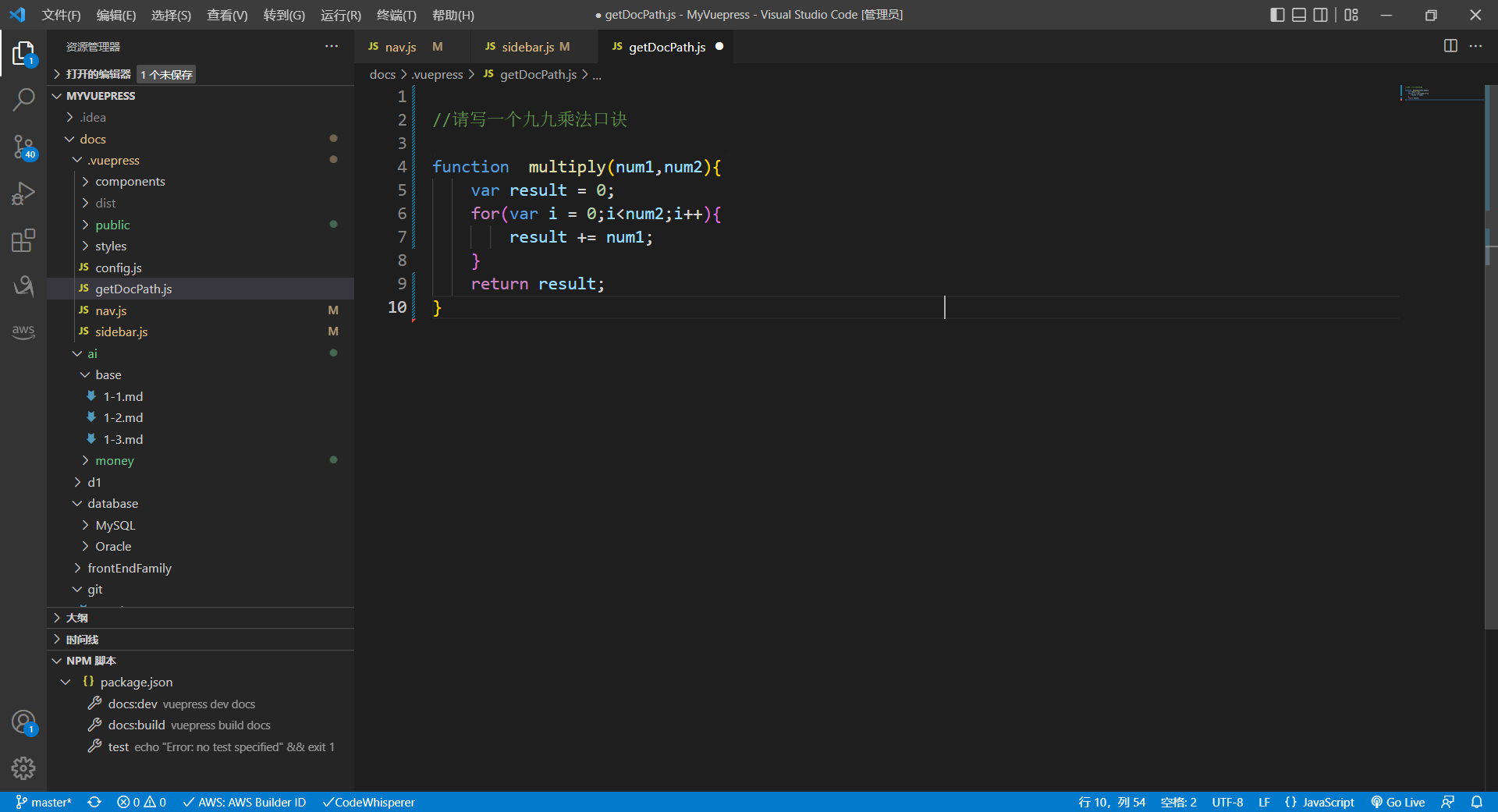Screen dimensions: 1498x812
Task: Toggle the bottom panel visibility
Action: [x=1299, y=15]
